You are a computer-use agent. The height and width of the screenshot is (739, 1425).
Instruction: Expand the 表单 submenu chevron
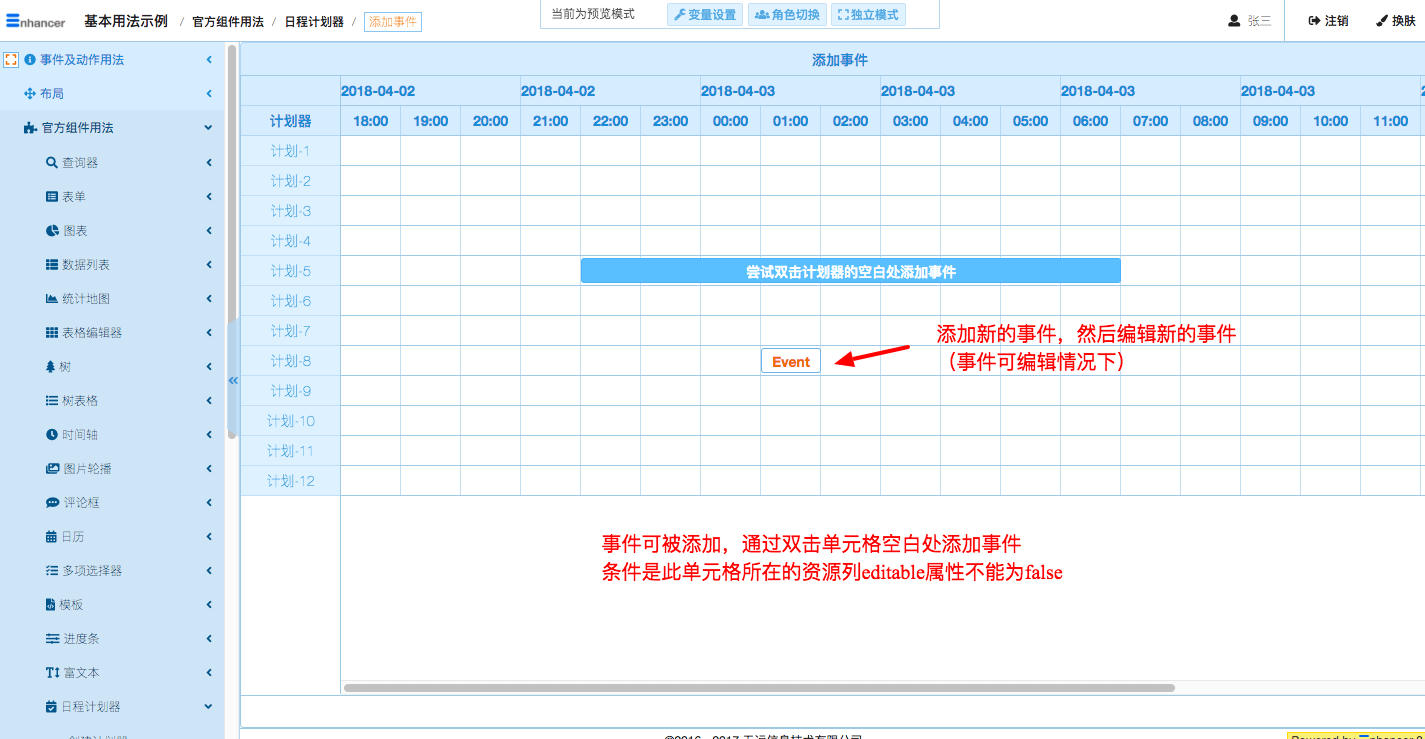click(209, 197)
